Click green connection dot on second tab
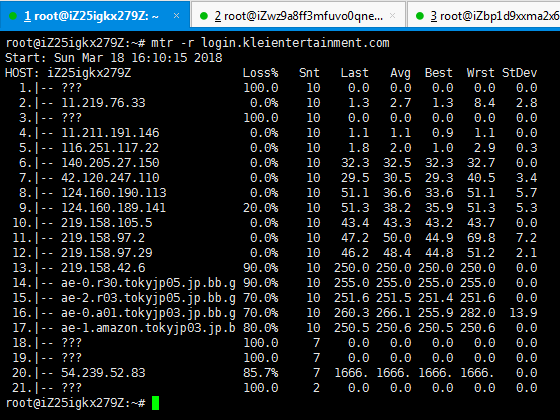The width and height of the screenshot is (560, 420). point(204,16)
